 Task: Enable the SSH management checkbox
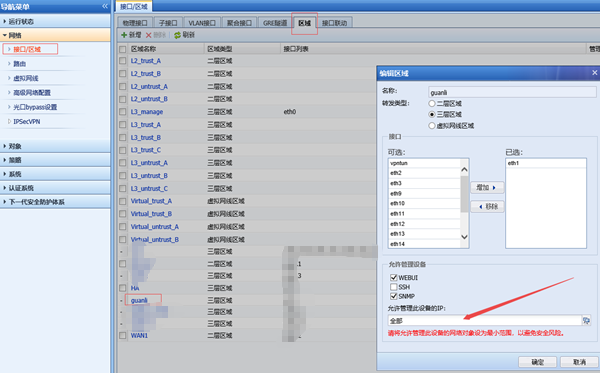pyautogui.click(x=393, y=287)
